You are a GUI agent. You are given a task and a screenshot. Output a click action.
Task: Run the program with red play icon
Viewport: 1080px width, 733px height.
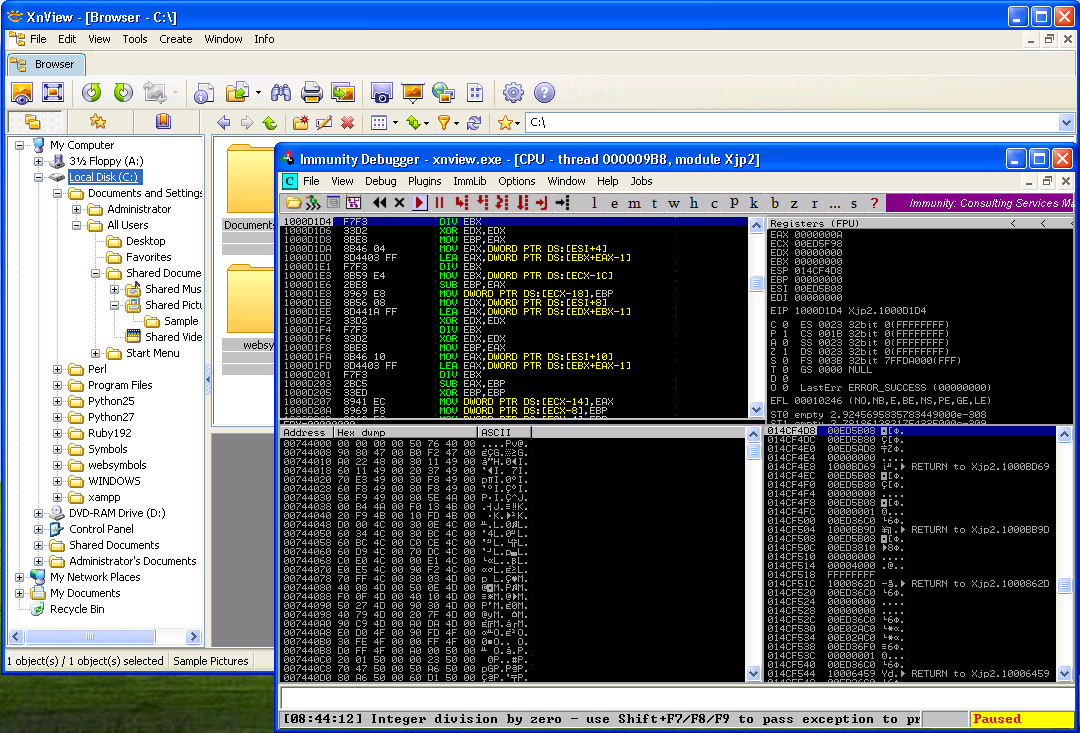pyautogui.click(x=419, y=203)
